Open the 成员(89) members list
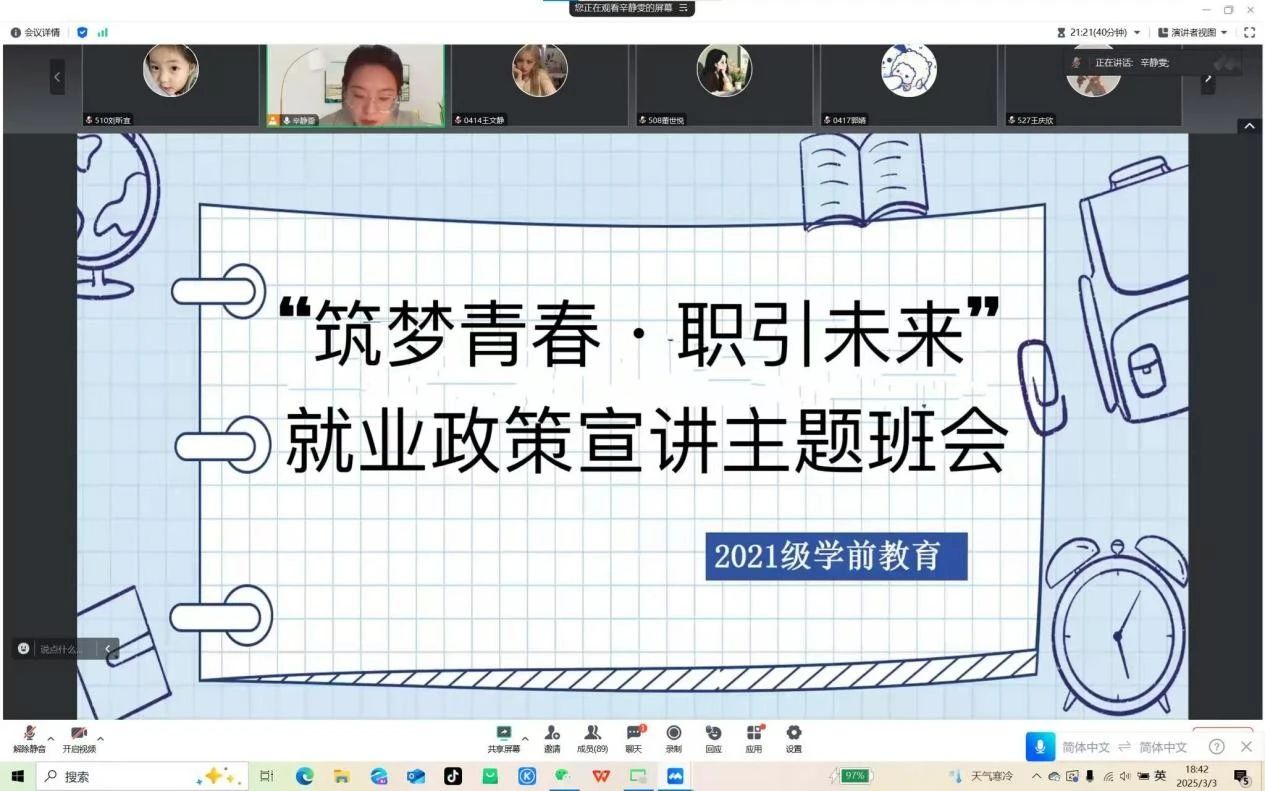Screen dimensions: 1265x791 coord(592,734)
